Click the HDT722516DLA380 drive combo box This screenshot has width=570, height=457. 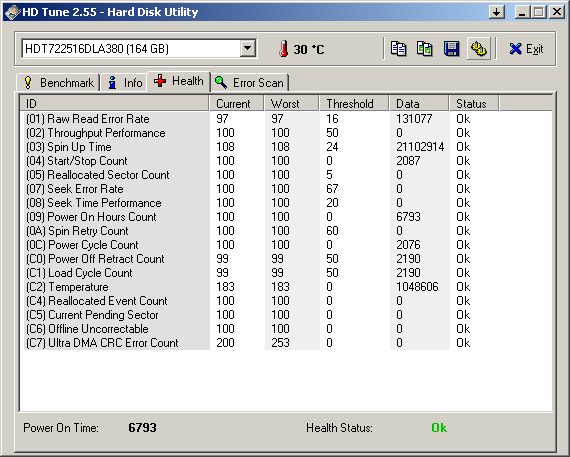coord(139,48)
